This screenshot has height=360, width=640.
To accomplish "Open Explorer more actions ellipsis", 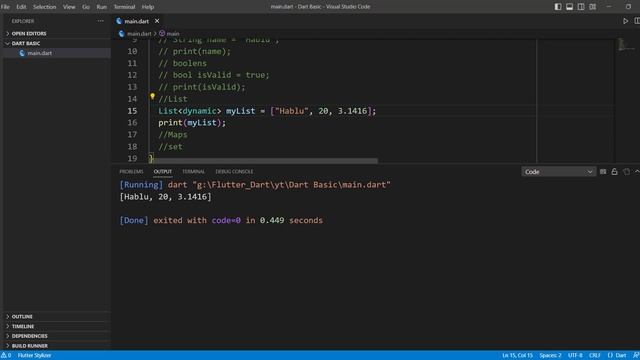I will tap(100, 21).
